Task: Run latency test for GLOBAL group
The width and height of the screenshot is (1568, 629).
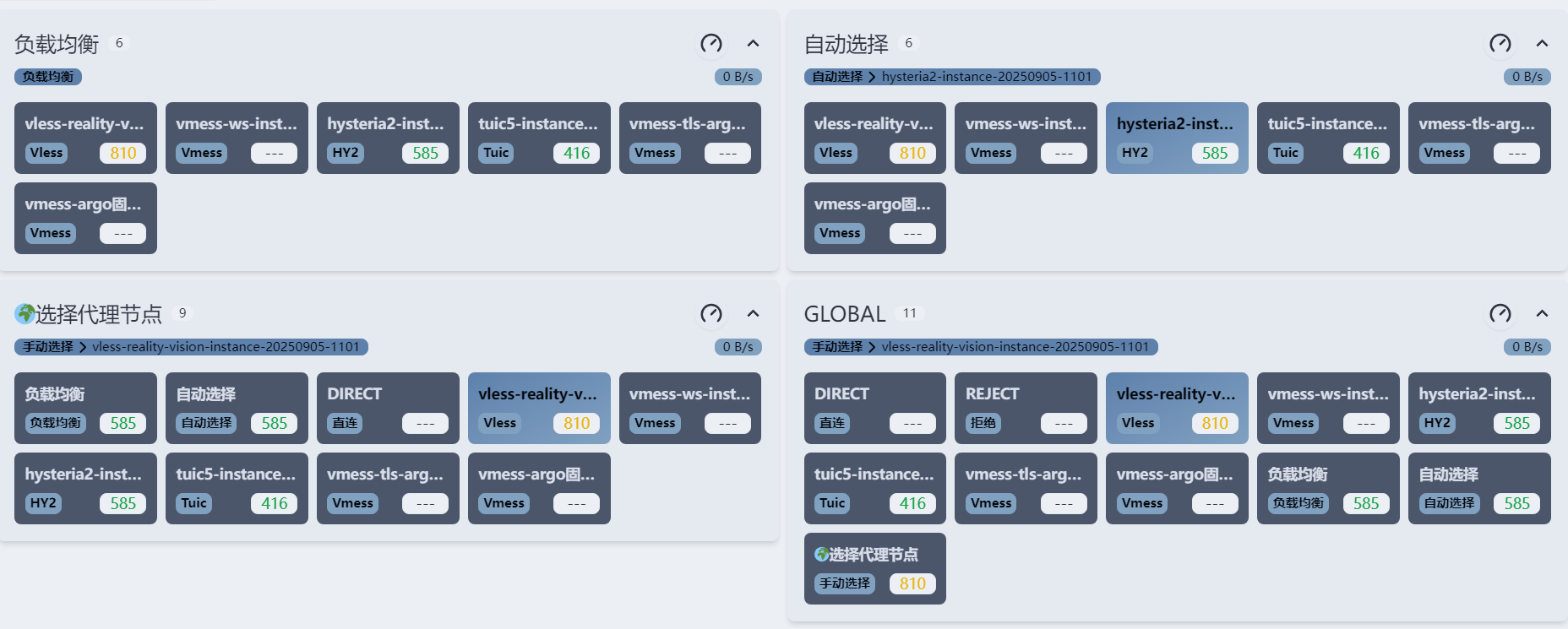Action: pyautogui.click(x=1500, y=314)
